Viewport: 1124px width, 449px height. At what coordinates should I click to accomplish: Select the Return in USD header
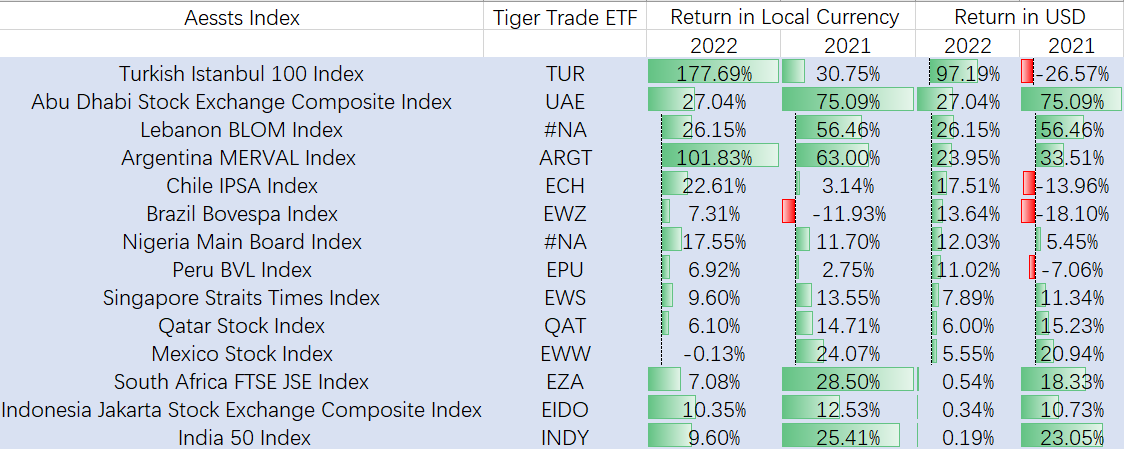tap(1019, 17)
